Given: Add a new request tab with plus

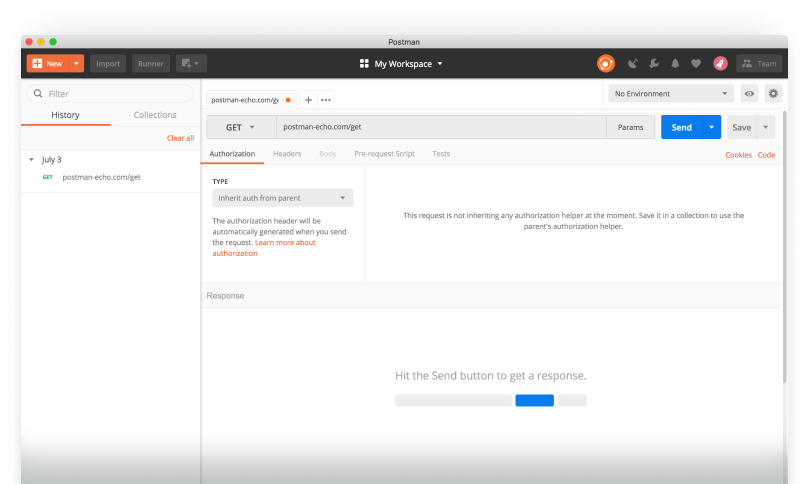Looking at the screenshot, I should (x=308, y=100).
